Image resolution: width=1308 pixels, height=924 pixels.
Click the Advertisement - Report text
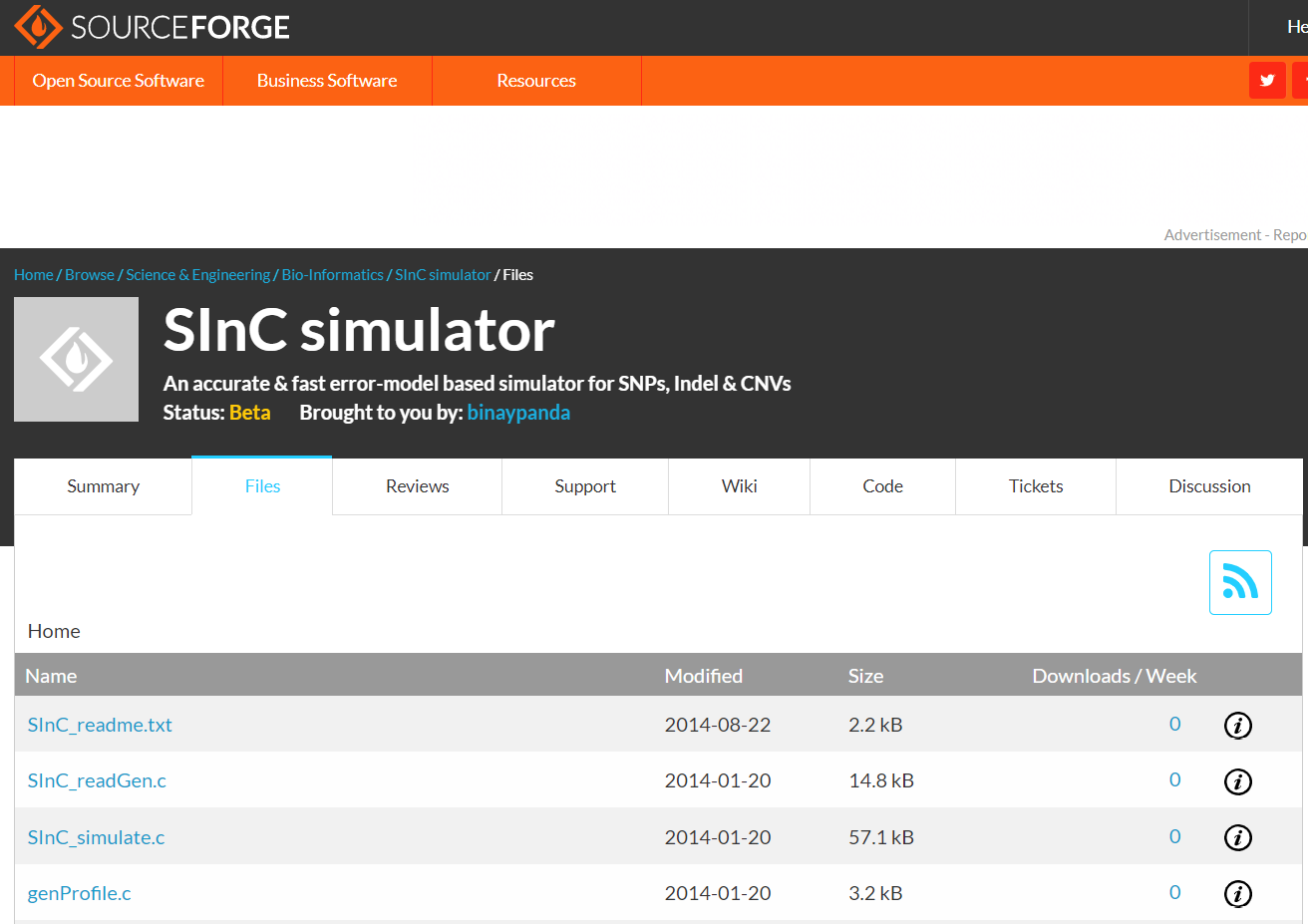pyautogui.click(x=1235, y=235)
